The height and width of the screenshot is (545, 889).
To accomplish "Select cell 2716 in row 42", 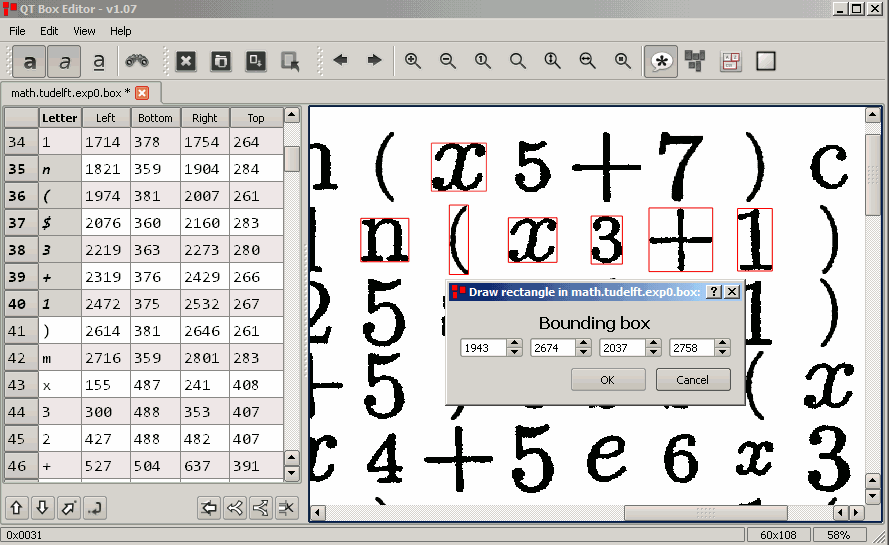I will point(105,358).
